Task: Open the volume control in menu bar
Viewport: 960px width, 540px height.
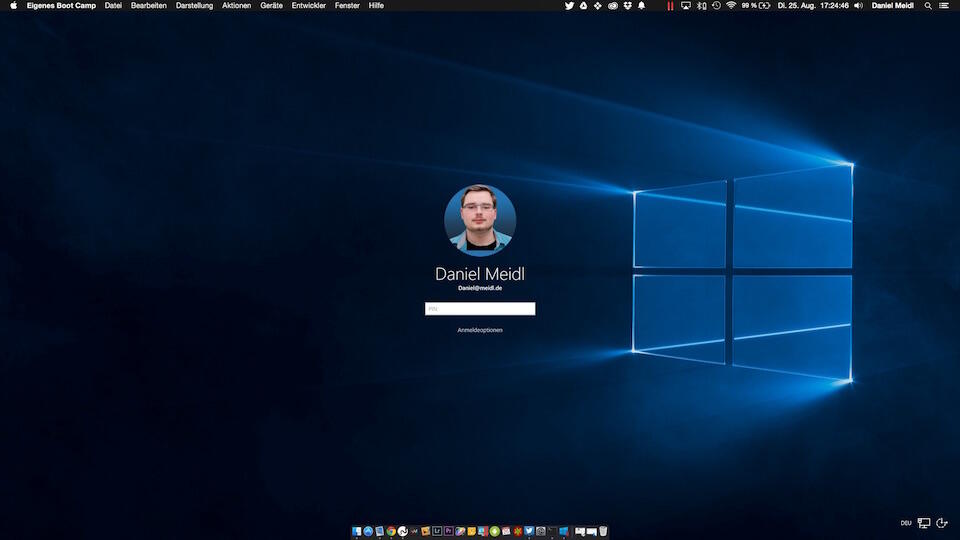Action: click(x=858, y=6)
